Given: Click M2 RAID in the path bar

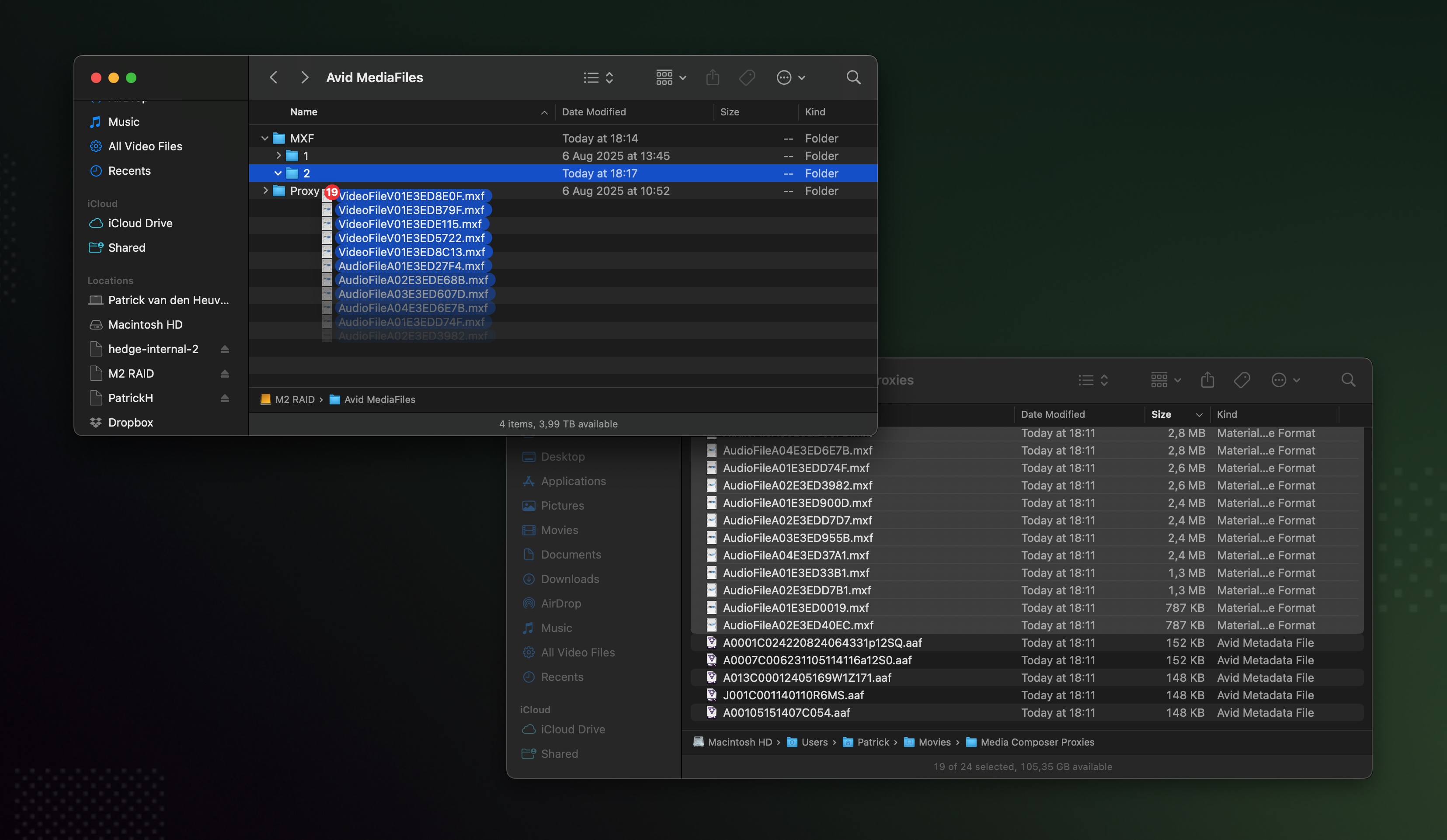Looking at the screenshot, I should (288, 399).
